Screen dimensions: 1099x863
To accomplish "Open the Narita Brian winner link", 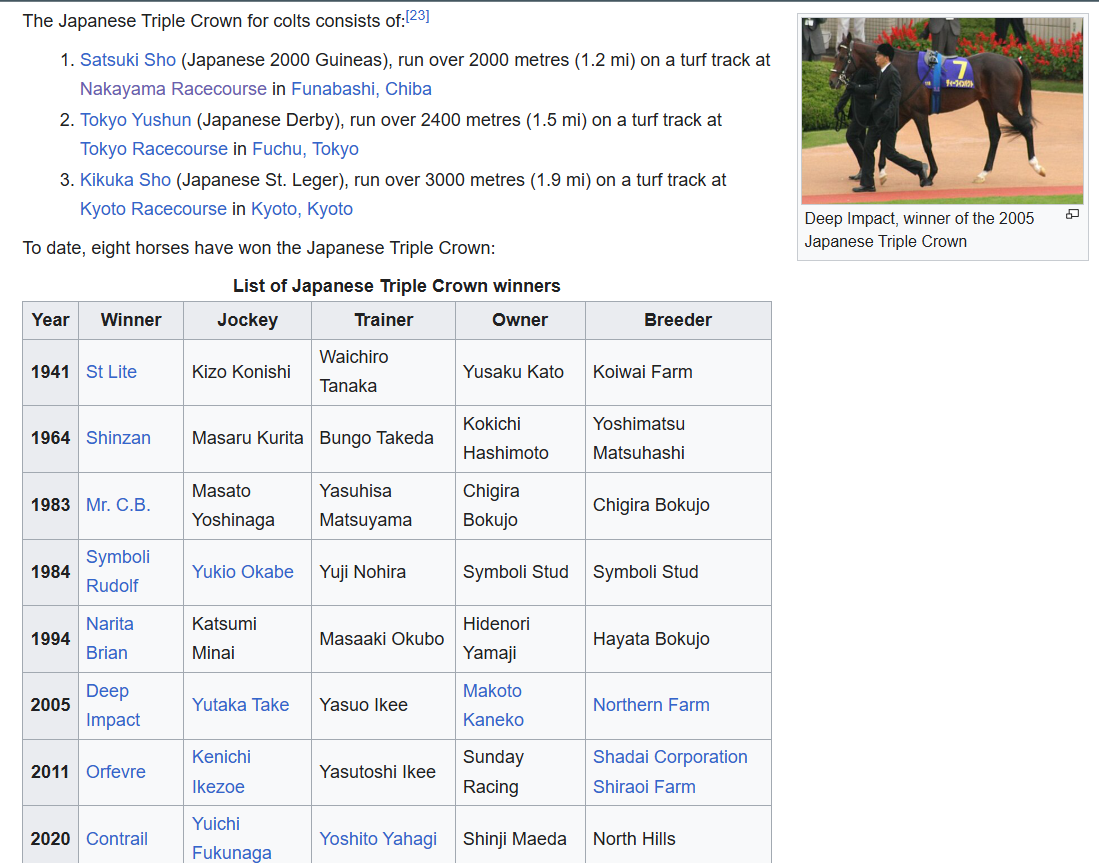I will tap(110, 639).
